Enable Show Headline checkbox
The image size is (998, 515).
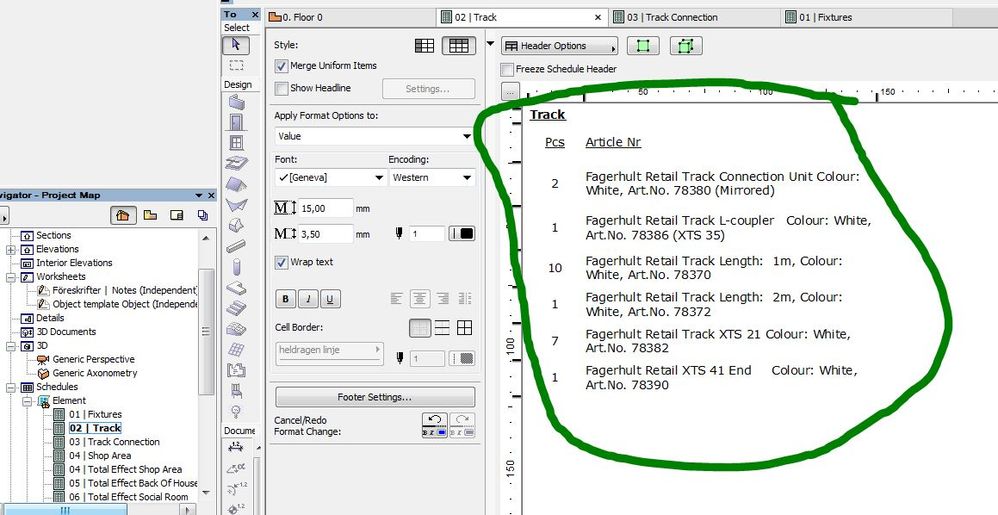tap(281, 88)
